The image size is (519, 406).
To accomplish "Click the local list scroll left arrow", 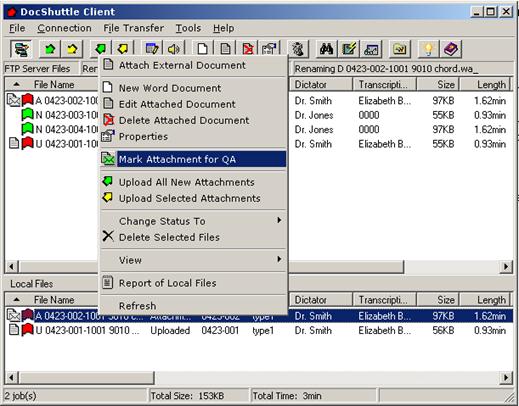I will (12, 377).
